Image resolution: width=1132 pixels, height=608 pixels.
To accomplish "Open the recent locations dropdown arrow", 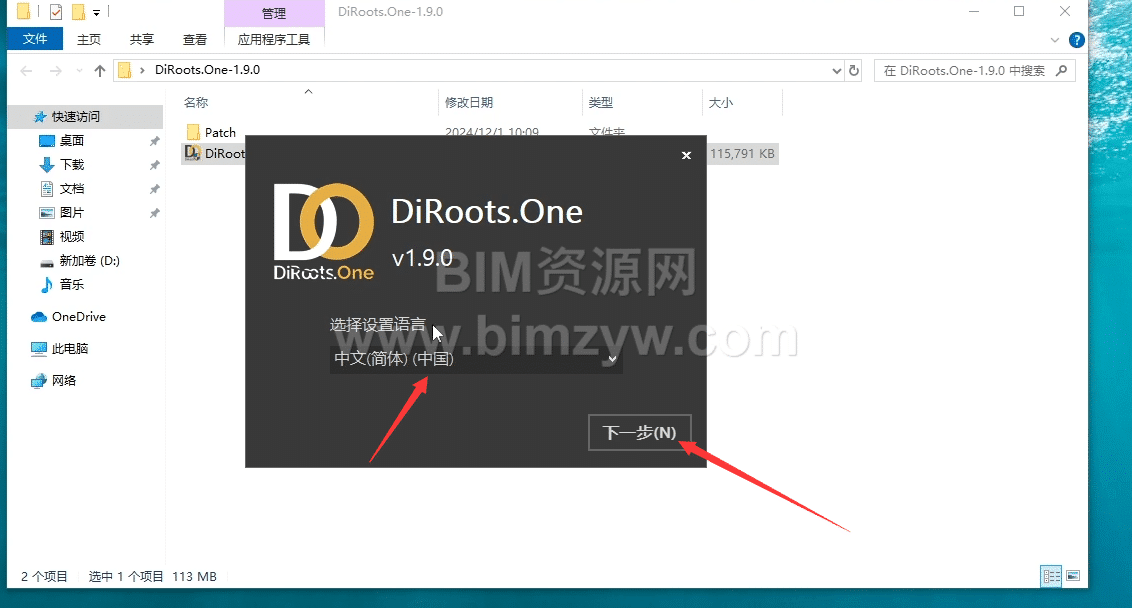I will [79, 70].
